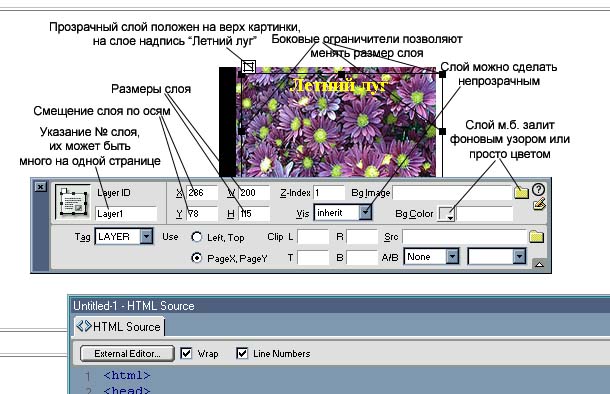Open help via the question mark icon
610x394 pixels.
pos(538,189)
